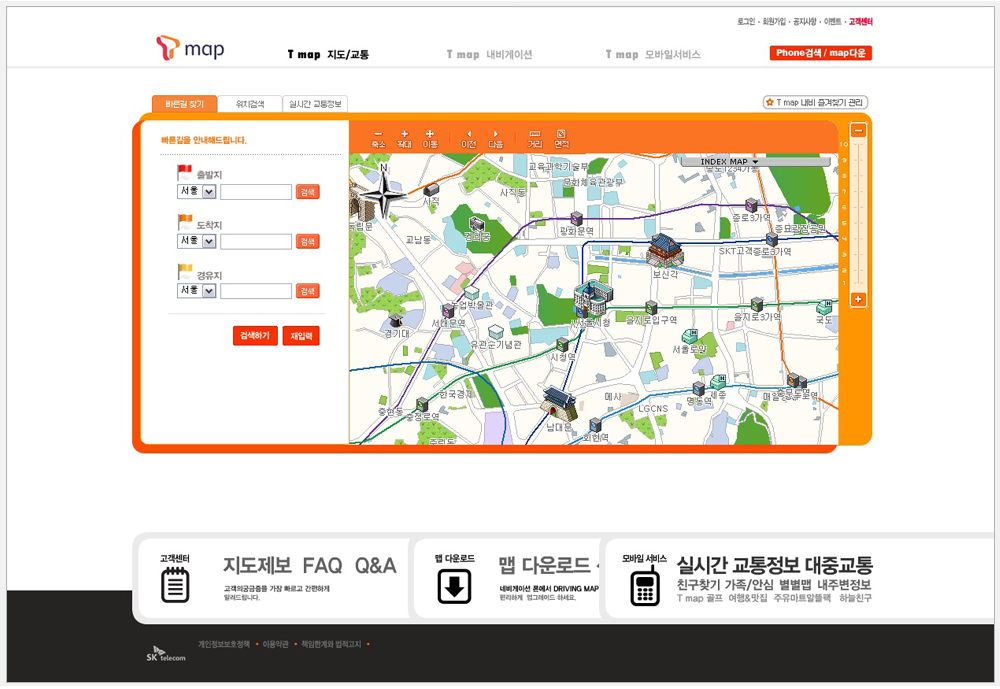Click the minus button atop zoom slider
This screenshot has height=689, width=1000.
click(858, 130)
